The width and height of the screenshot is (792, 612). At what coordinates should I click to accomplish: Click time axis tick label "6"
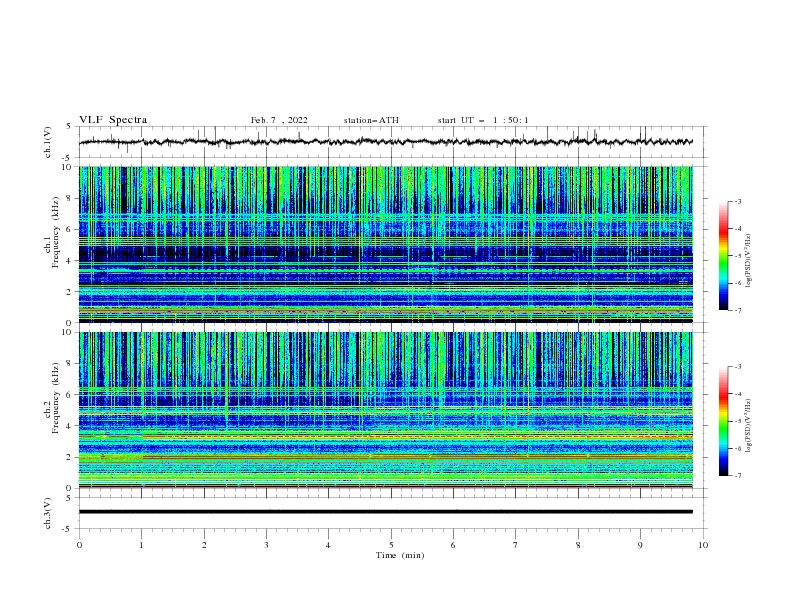click(453, 545)
